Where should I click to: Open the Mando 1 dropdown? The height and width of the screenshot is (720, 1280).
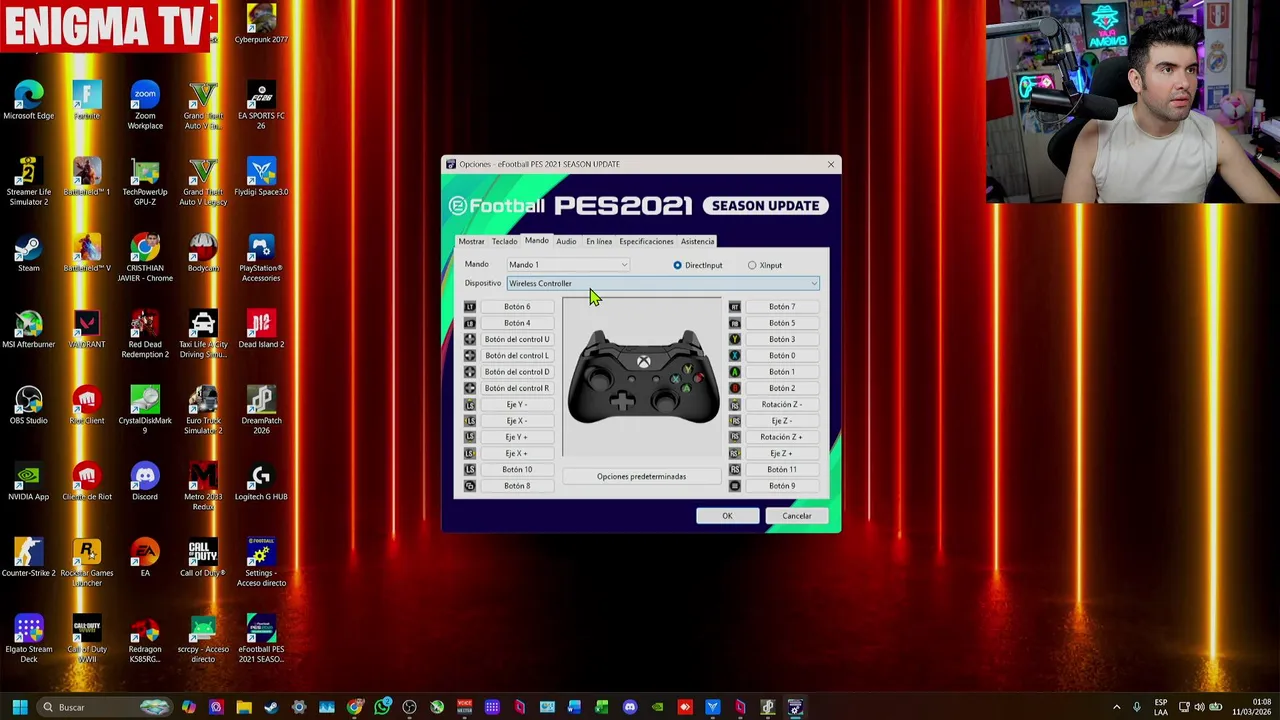(568, 265)
